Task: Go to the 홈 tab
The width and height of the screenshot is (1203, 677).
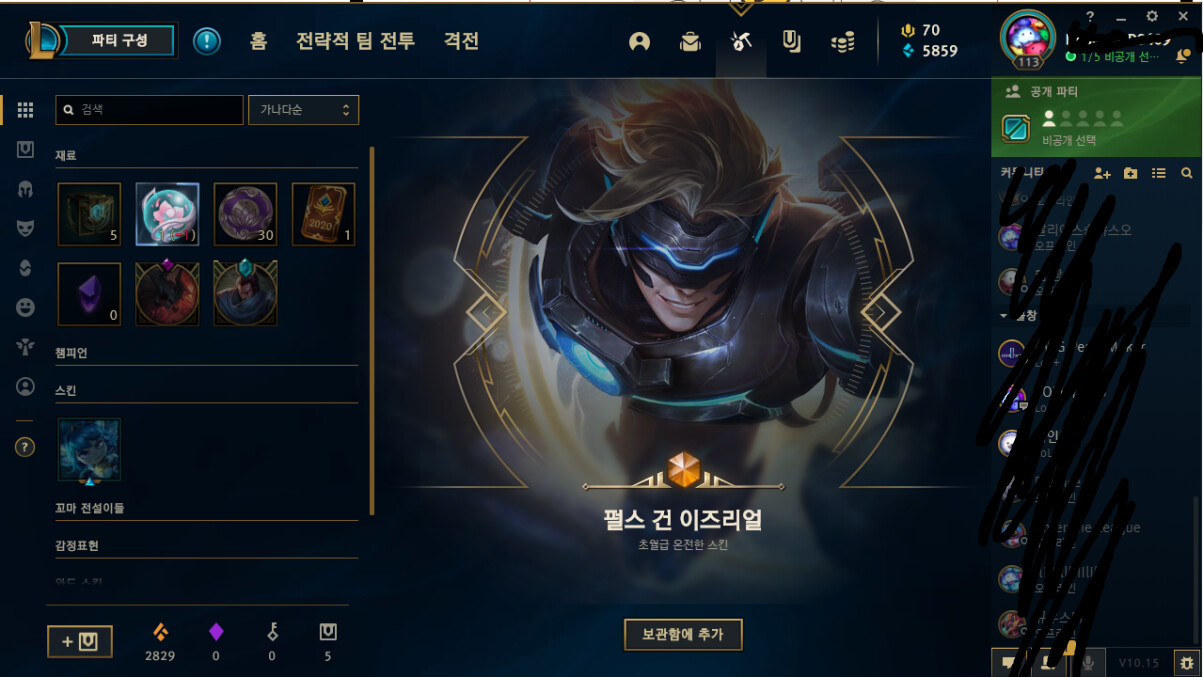Action: tap(258, 41)
